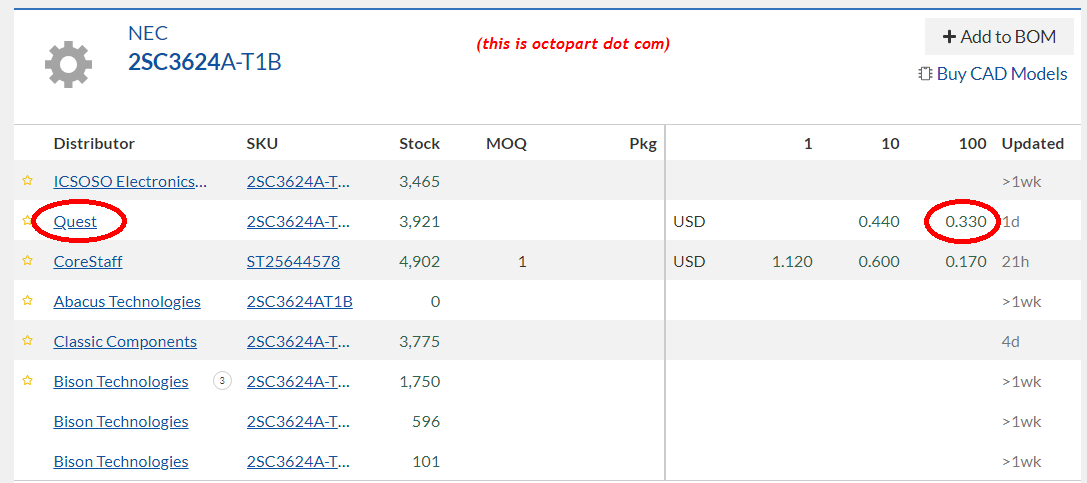1087x483 pixels.
Task: Open the Abacus Technologies distributor link
Action: [x=127, y=301]
